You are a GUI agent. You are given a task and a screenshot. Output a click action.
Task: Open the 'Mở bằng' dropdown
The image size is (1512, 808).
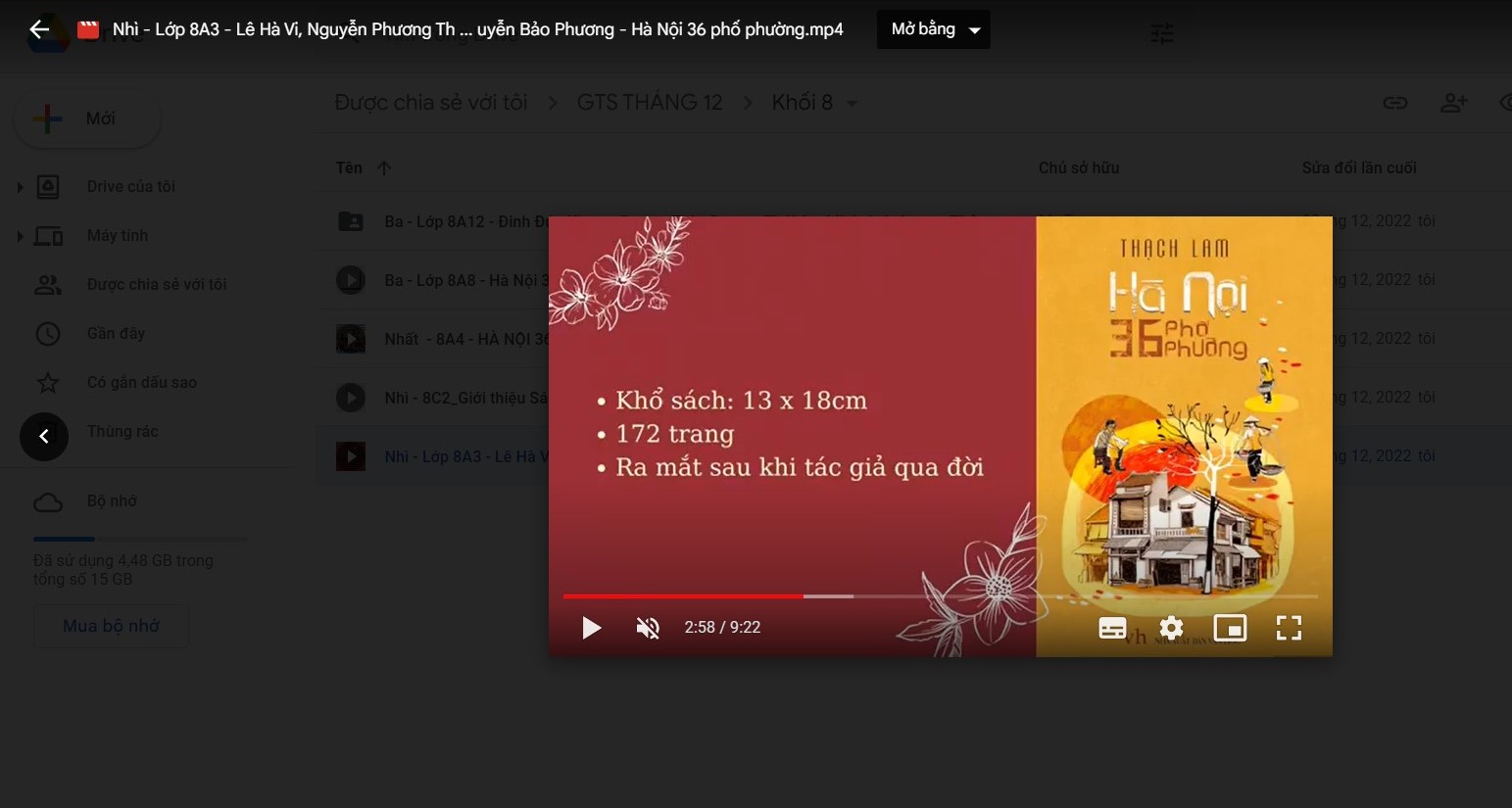pyautogui.click(x=933, y=29)
